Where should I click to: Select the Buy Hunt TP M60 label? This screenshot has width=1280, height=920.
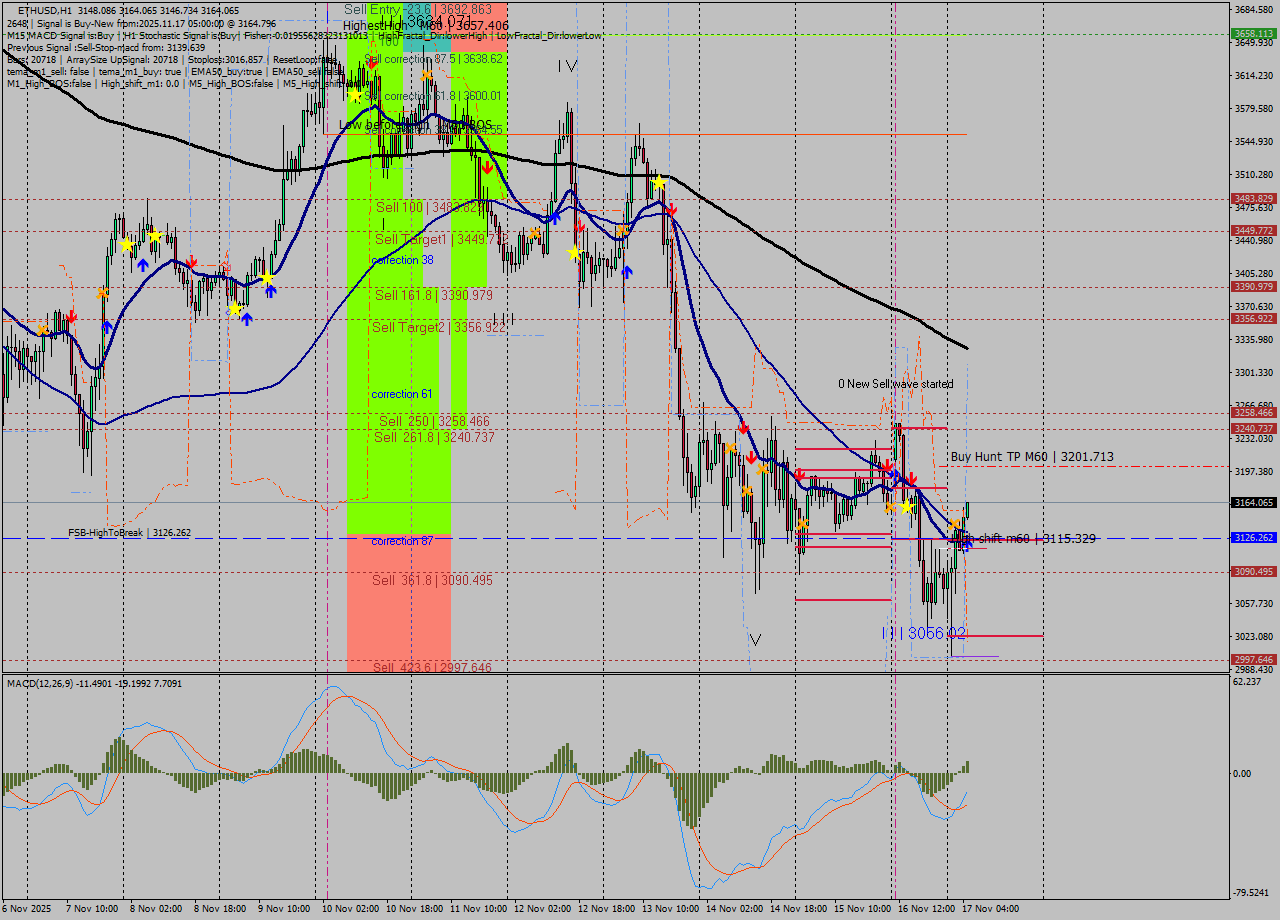1031,457
